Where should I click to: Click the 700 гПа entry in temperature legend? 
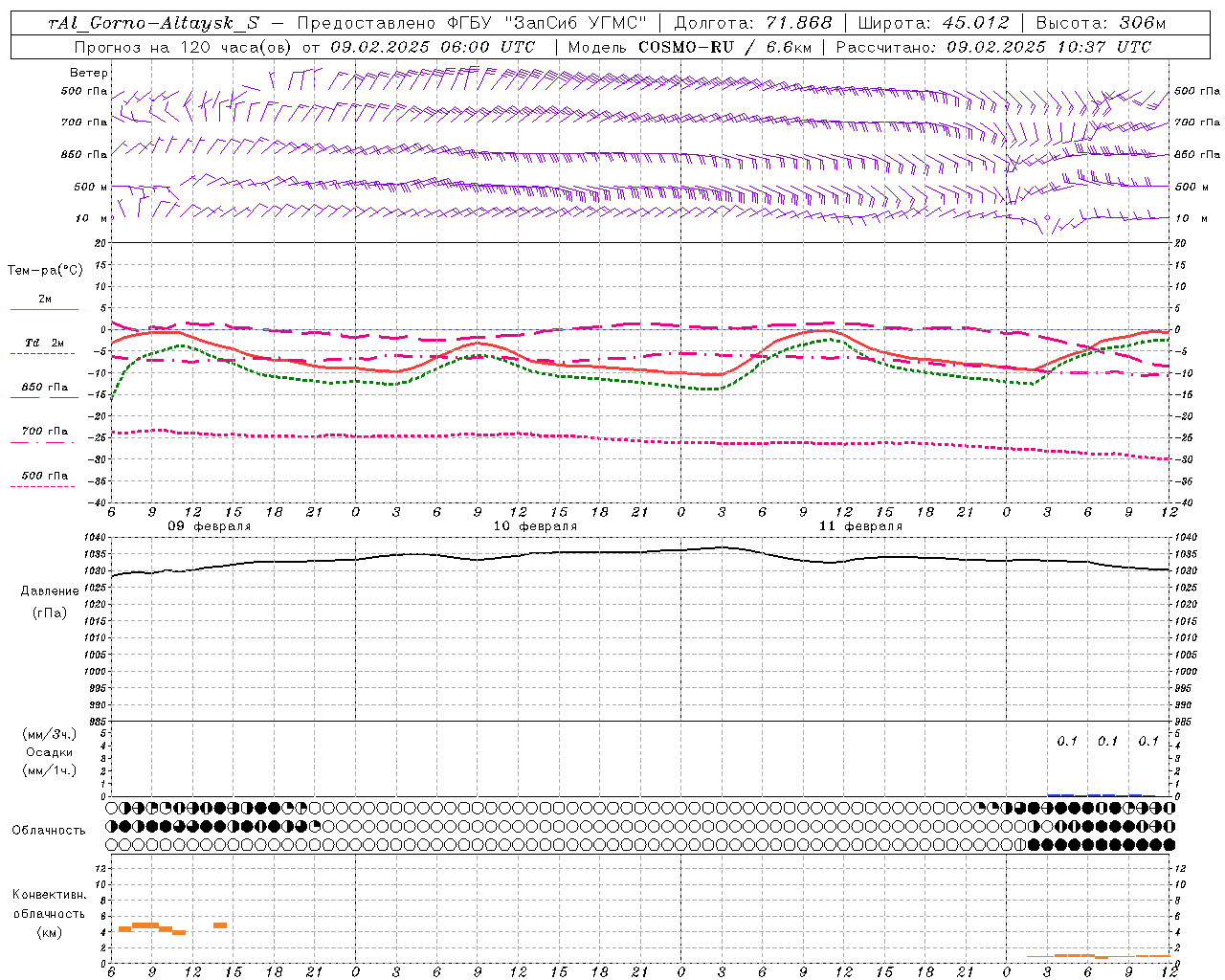pos(45,432)
